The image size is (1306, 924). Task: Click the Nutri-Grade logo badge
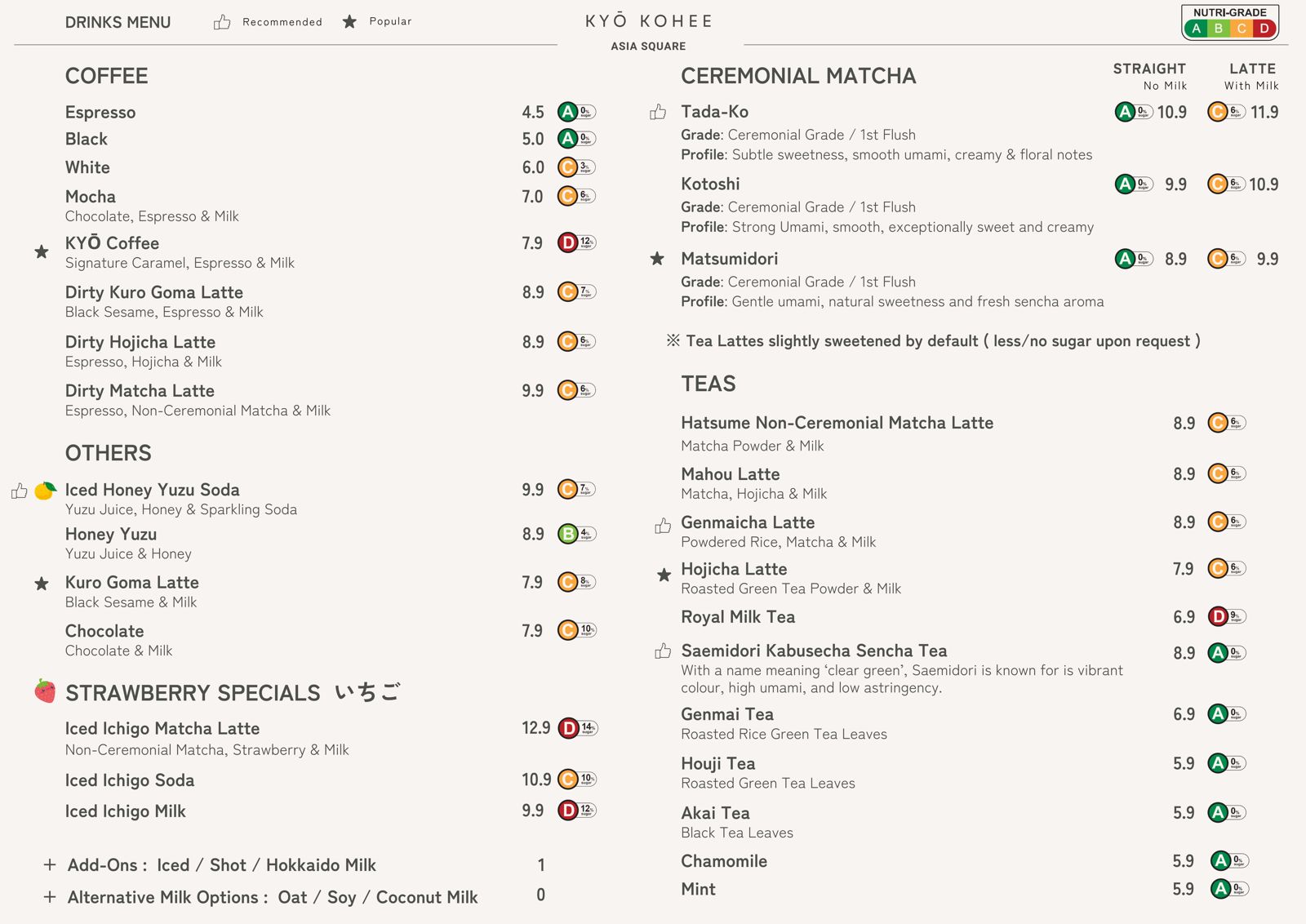(x=1230, y=23)
